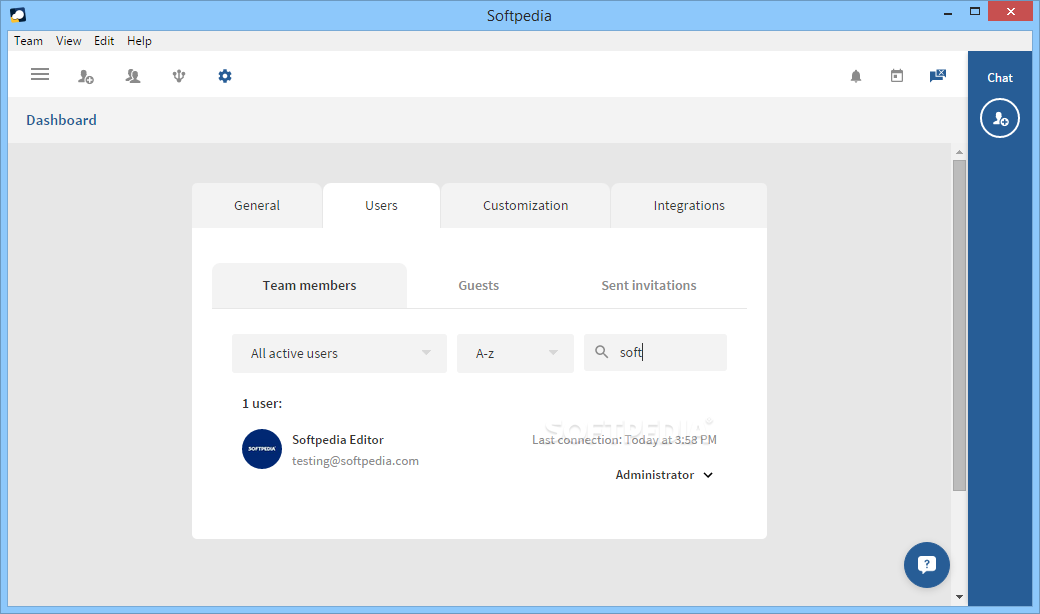Select the Team members sub-tab
Image resolution: width=1040 pixels, height=614 pixels.
tap(309, 286)
